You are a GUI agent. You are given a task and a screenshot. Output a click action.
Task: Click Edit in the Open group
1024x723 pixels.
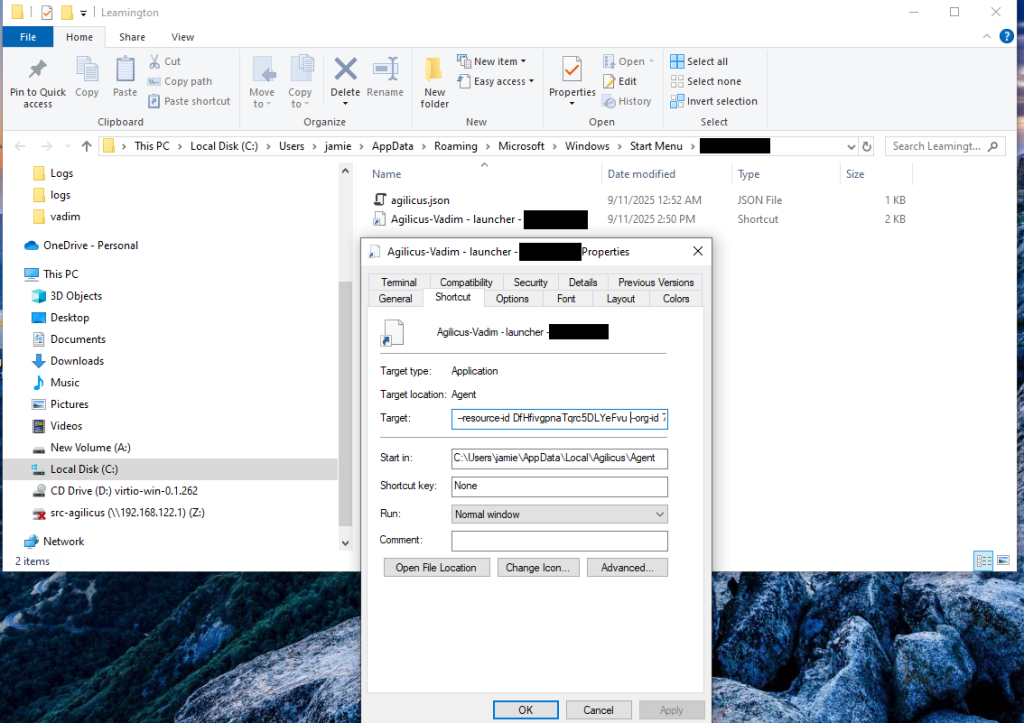620,82
